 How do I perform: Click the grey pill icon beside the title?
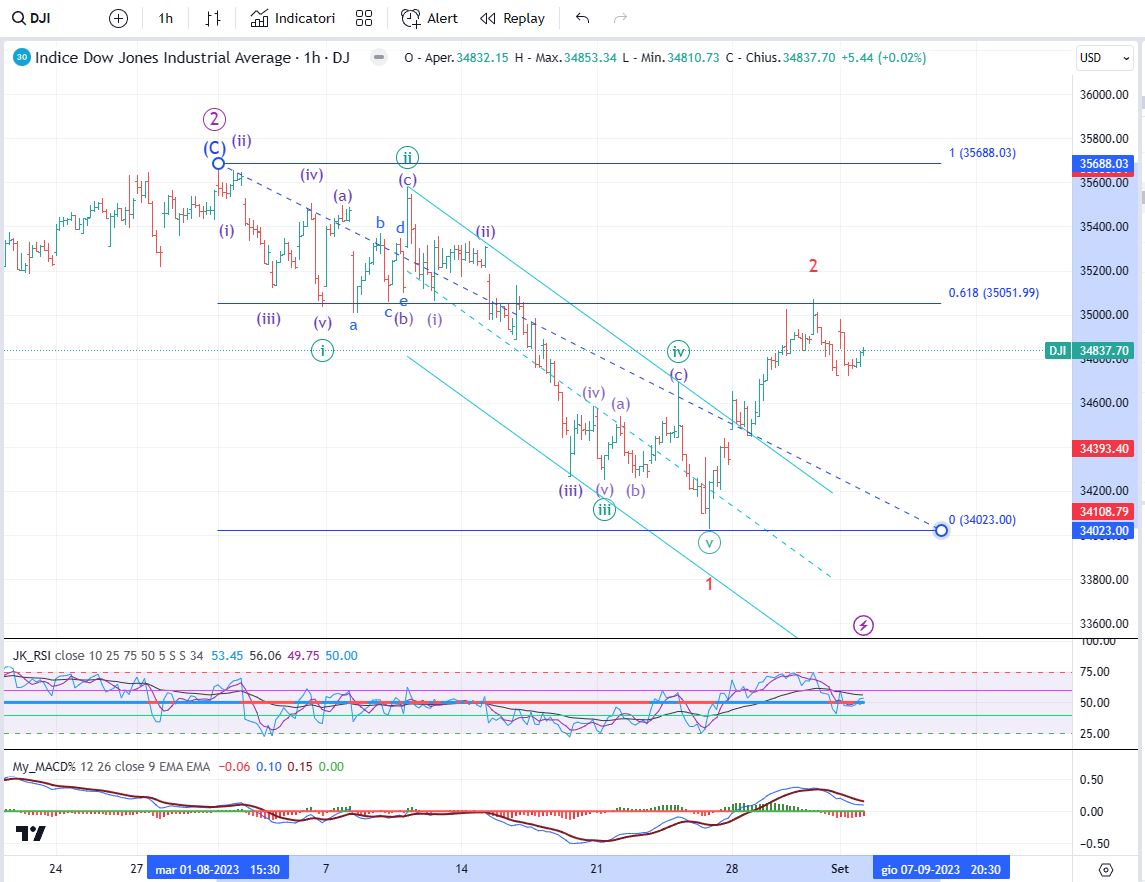[x=378, y=58]
